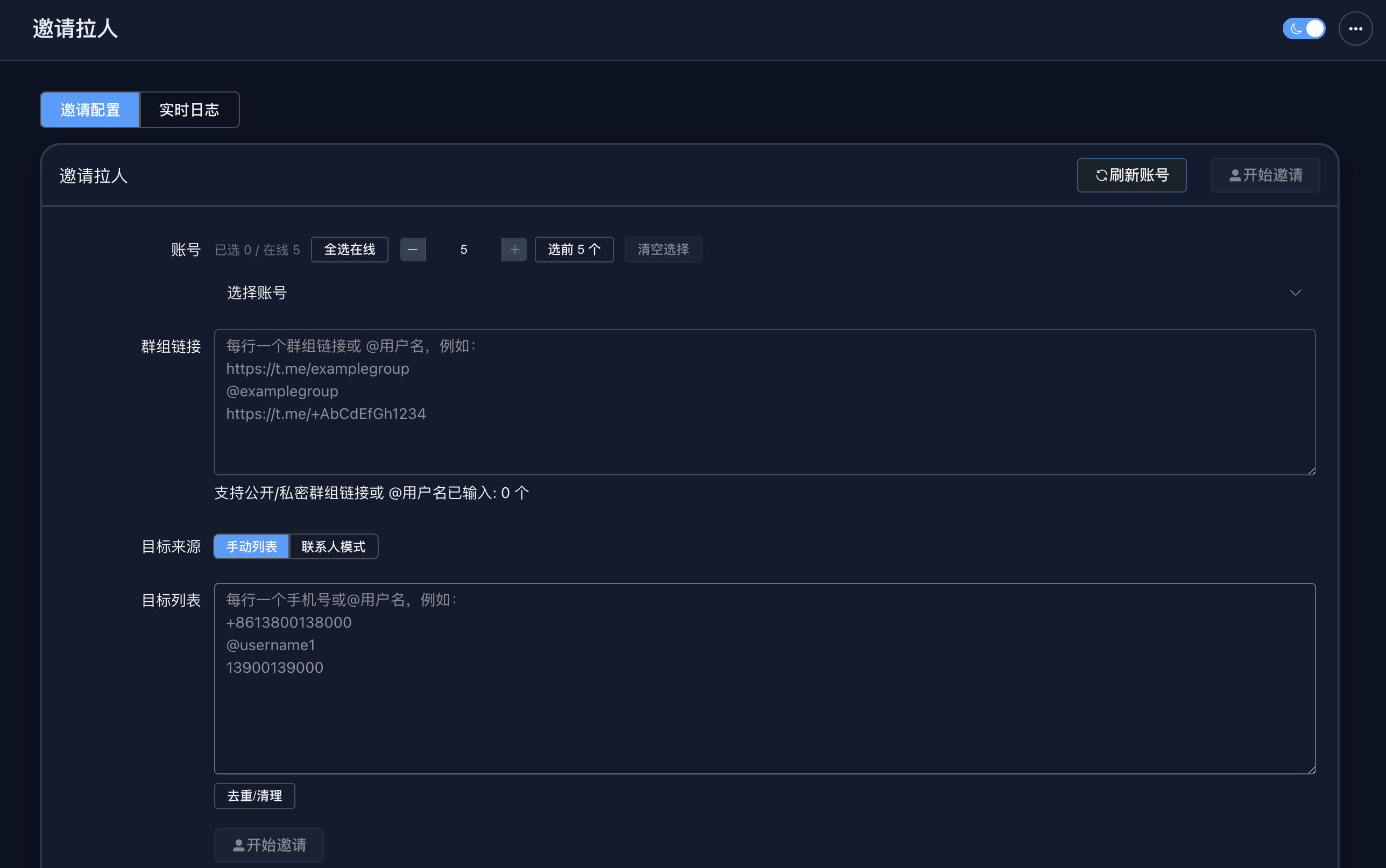Image resolution: width=1386 pixels, height=868 pixels.
Task: Click the account count number field
Action: point(463,250)
